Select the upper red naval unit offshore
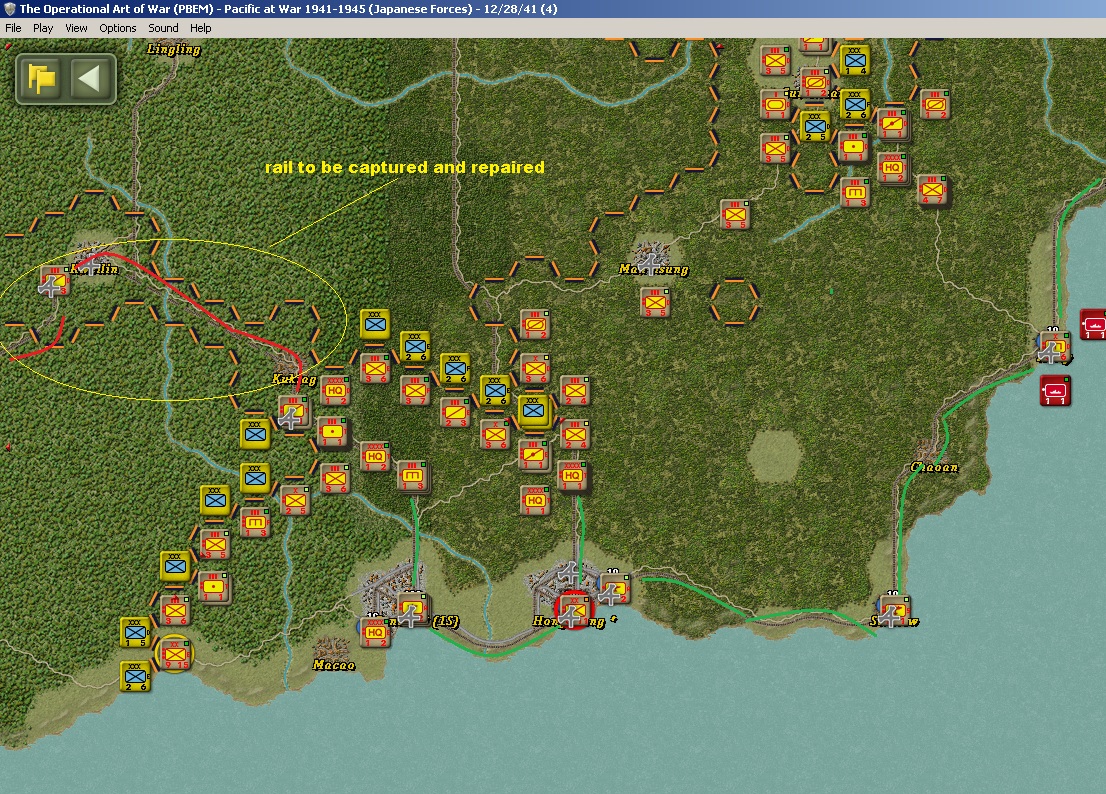Viewport: 1106px width, 794px height. [x=1093, y=325]
